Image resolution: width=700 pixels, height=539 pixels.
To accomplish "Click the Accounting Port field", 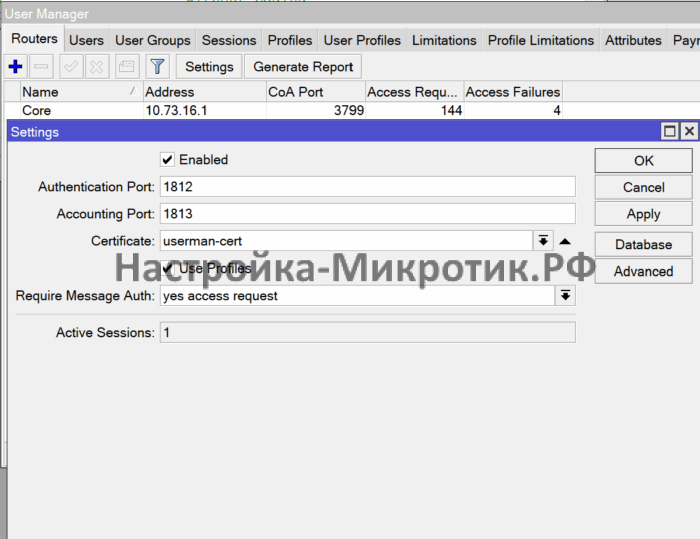I will (368, 214).
